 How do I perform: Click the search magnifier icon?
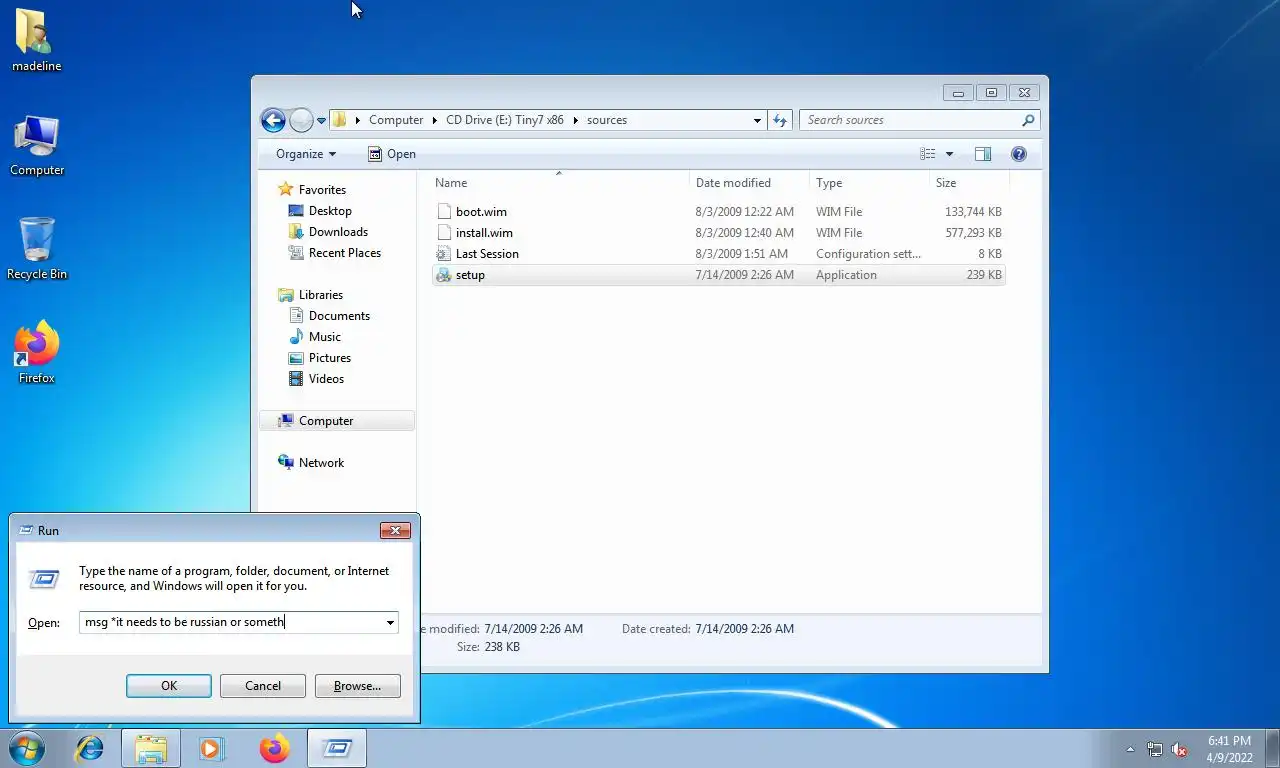tap(1028, 120)
